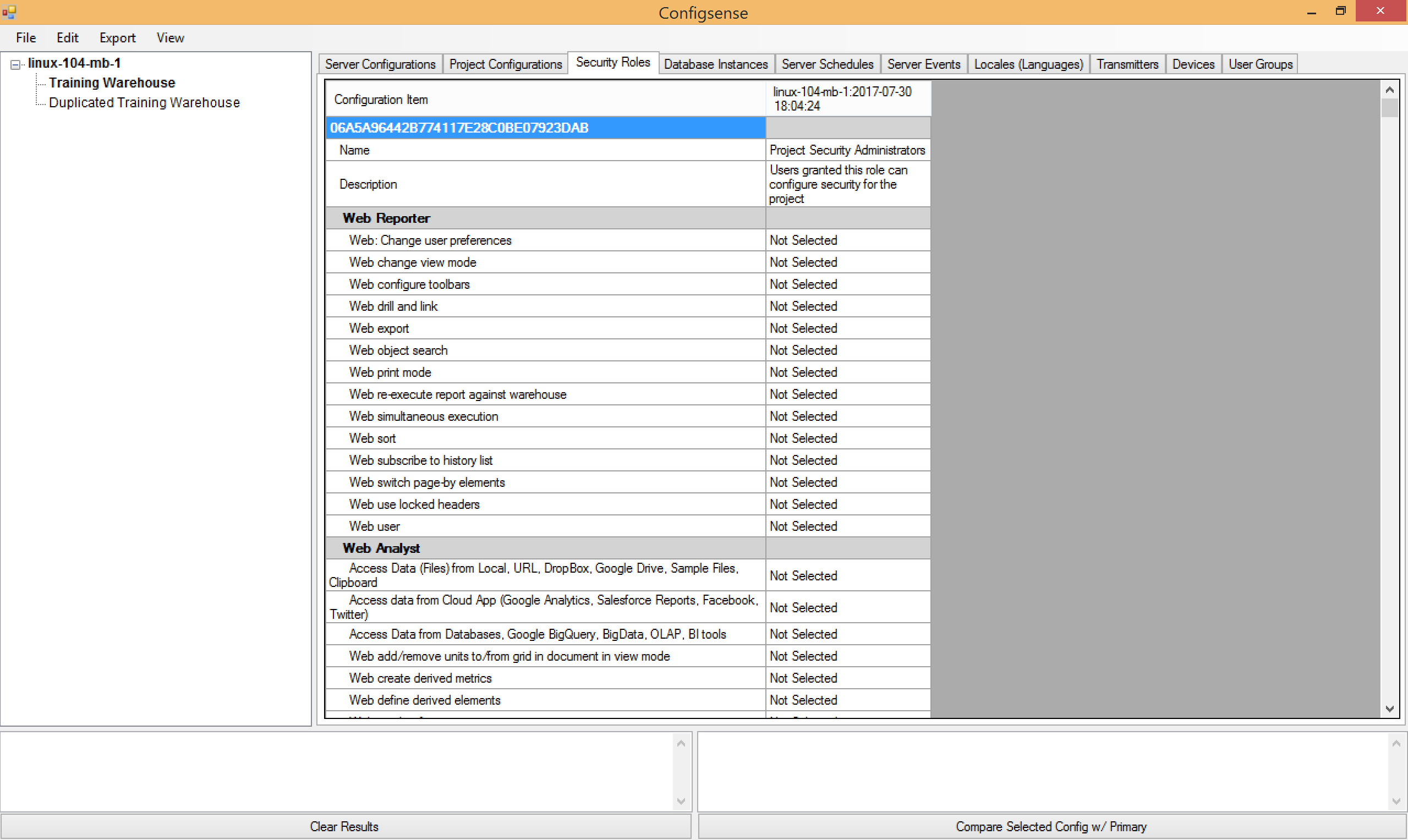
Task: Click the Configsense app icon in title bar
Action: click(9, 12)
